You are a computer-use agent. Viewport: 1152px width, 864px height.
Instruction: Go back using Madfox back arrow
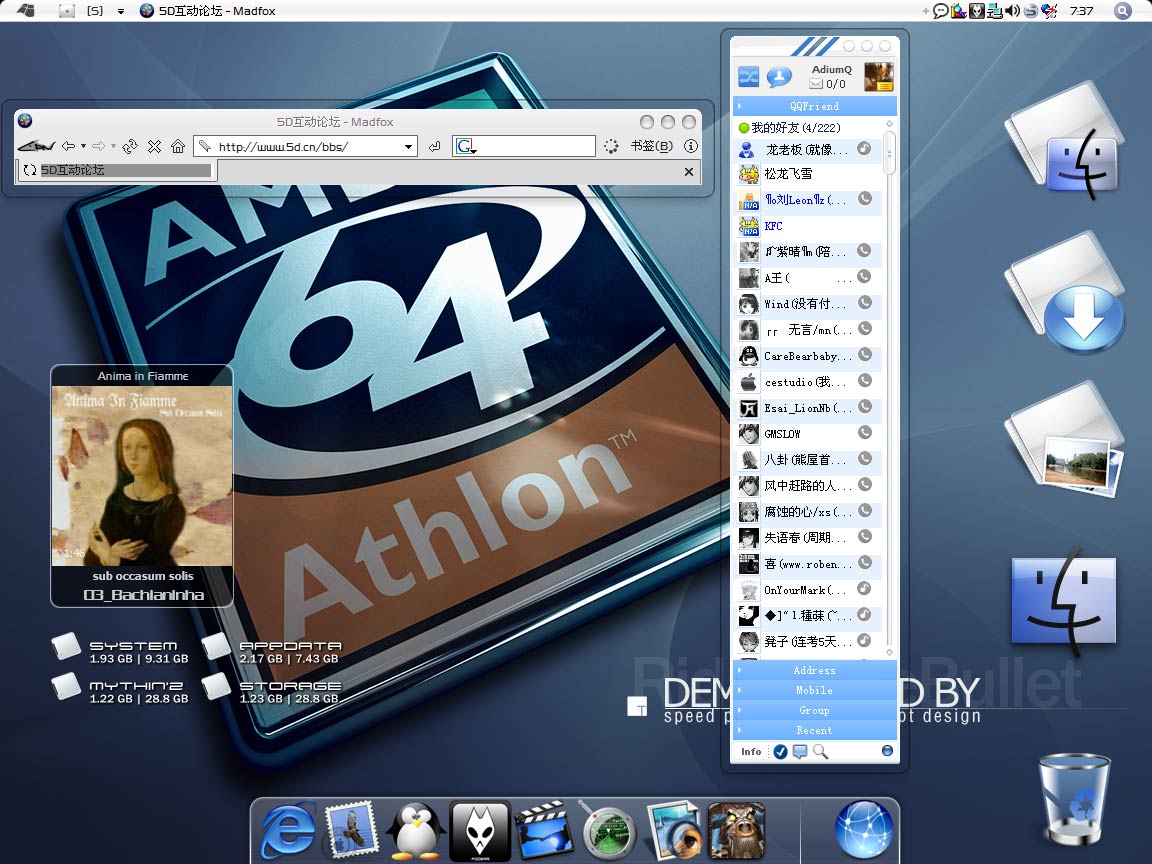pos(68,146)
